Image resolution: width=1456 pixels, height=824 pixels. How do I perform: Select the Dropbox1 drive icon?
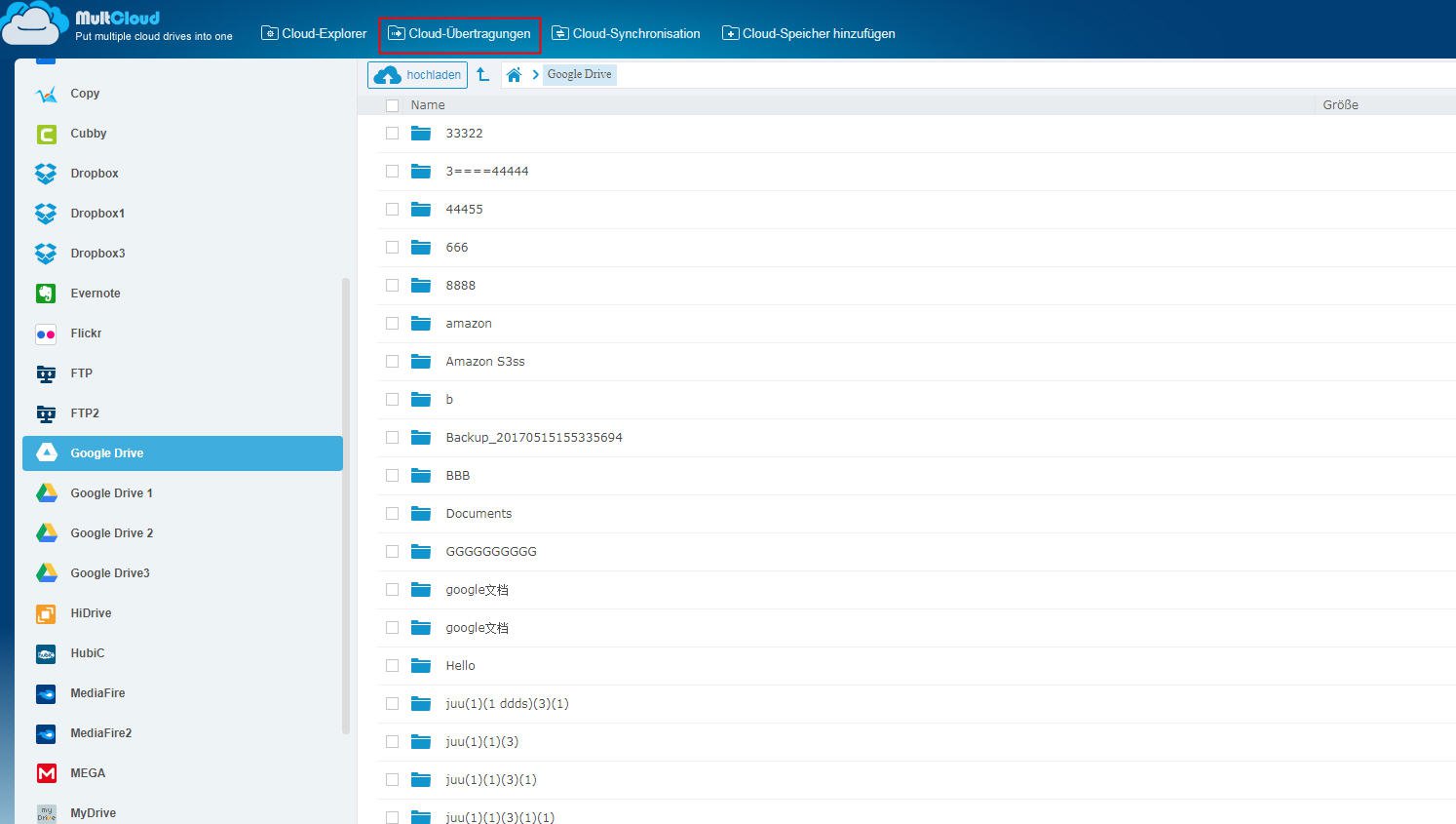[x=46, y=214]
